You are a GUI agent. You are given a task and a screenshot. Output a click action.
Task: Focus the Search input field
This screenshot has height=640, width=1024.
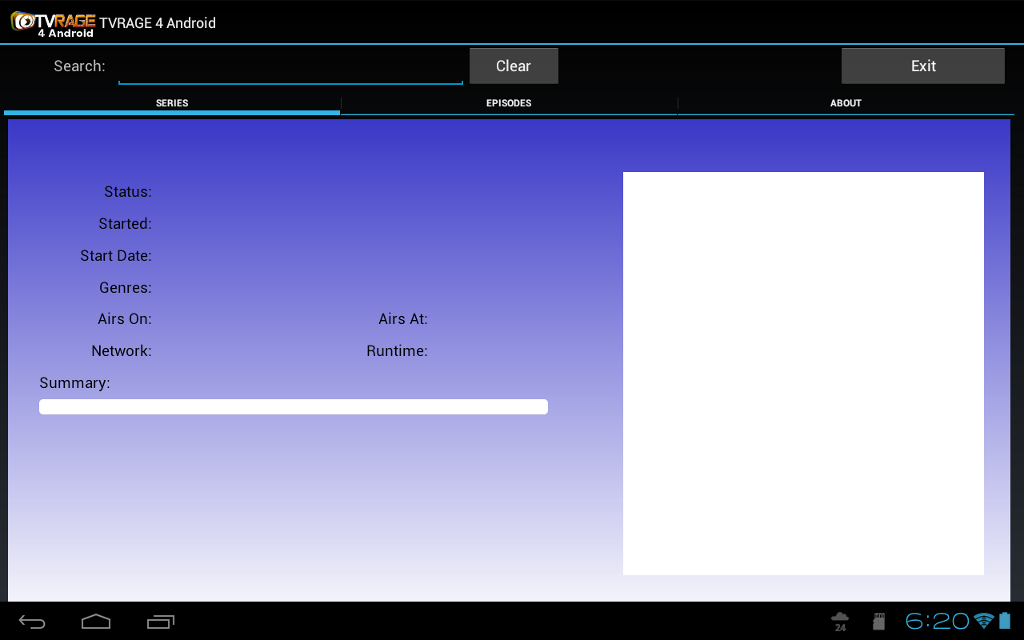tap(291, 67)
